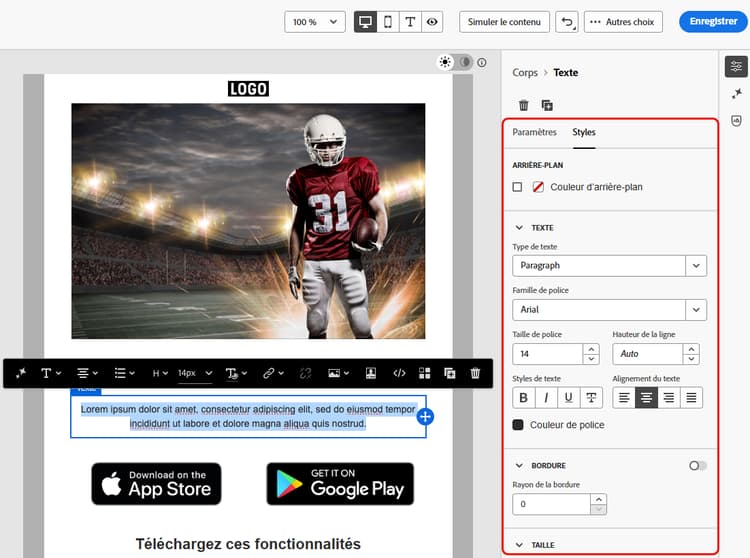The width and height of the screenshot is (750, 558).
Task: Click the AI assistant icon in text toolbar
Action: coord(21,373)
